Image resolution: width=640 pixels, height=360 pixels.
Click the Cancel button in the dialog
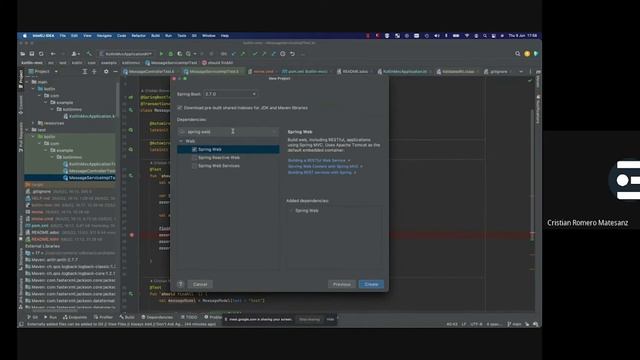tap(200, 284)
